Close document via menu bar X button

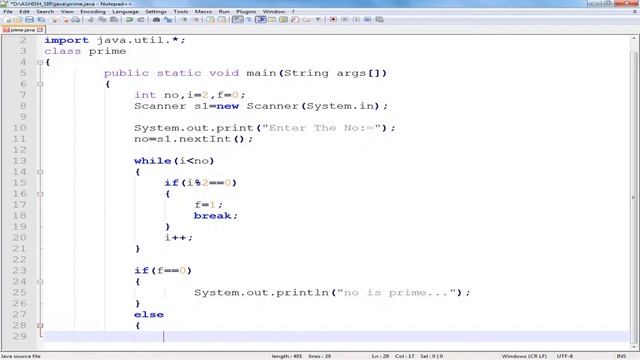635,11
